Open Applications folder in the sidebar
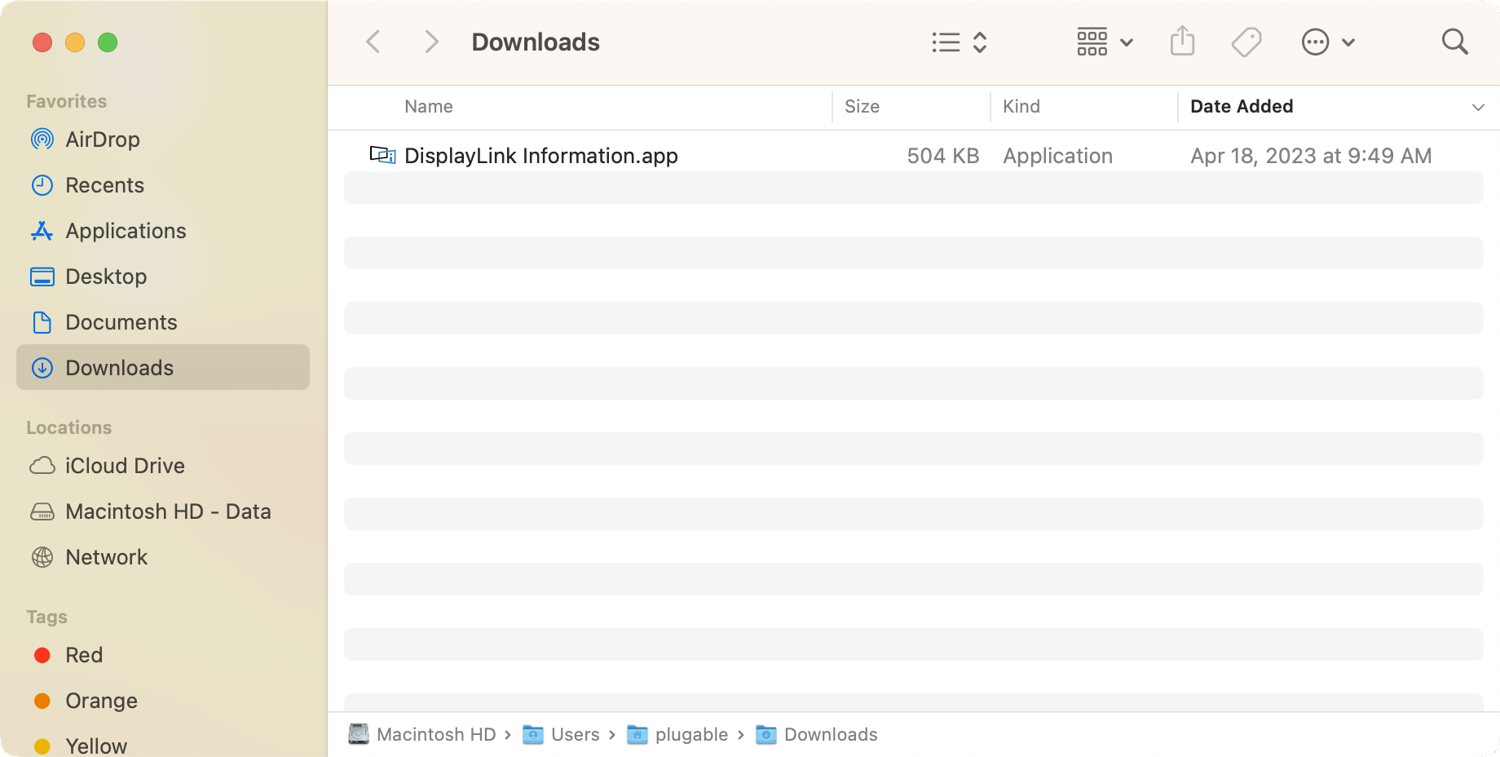This screenshot has width=1500, height=757. pos(125,231)
